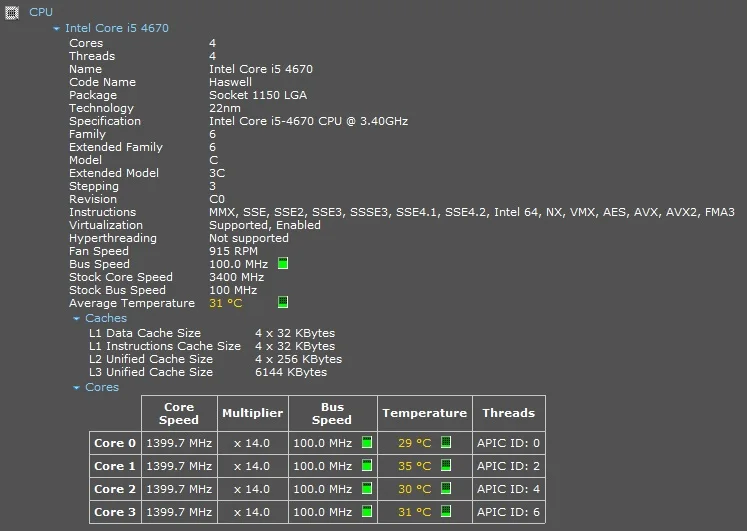Screen dimensions: 747x531
Task: Select the Bus Speed column header
Action: (x=333, y=413)
